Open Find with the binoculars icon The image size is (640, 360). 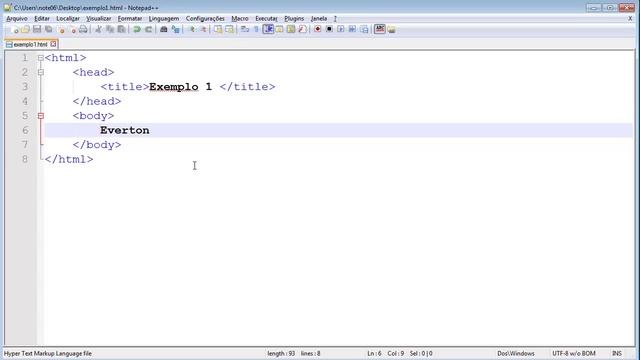(x=164, y=29)
